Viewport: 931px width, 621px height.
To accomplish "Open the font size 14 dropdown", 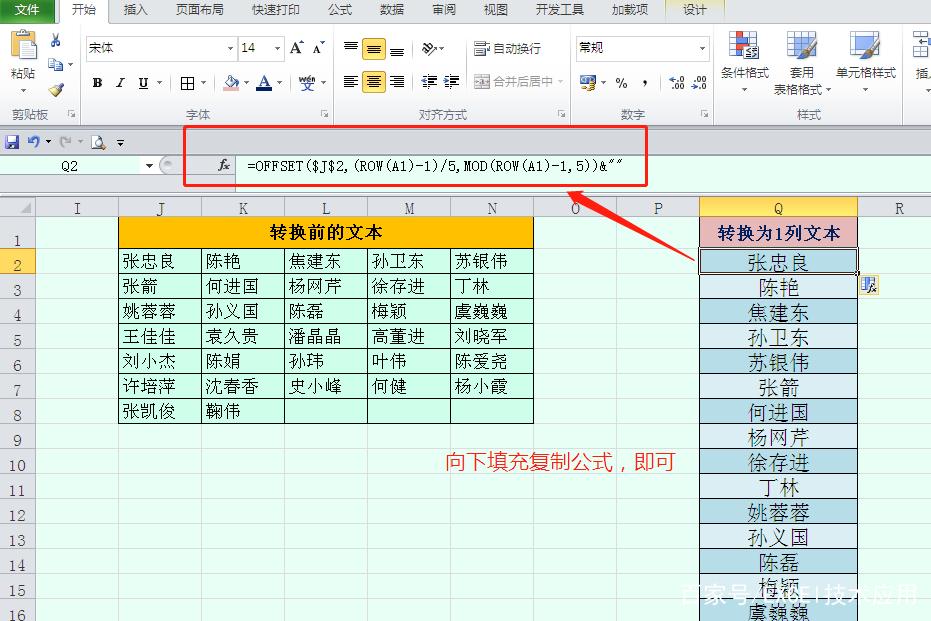I will 277,48.
